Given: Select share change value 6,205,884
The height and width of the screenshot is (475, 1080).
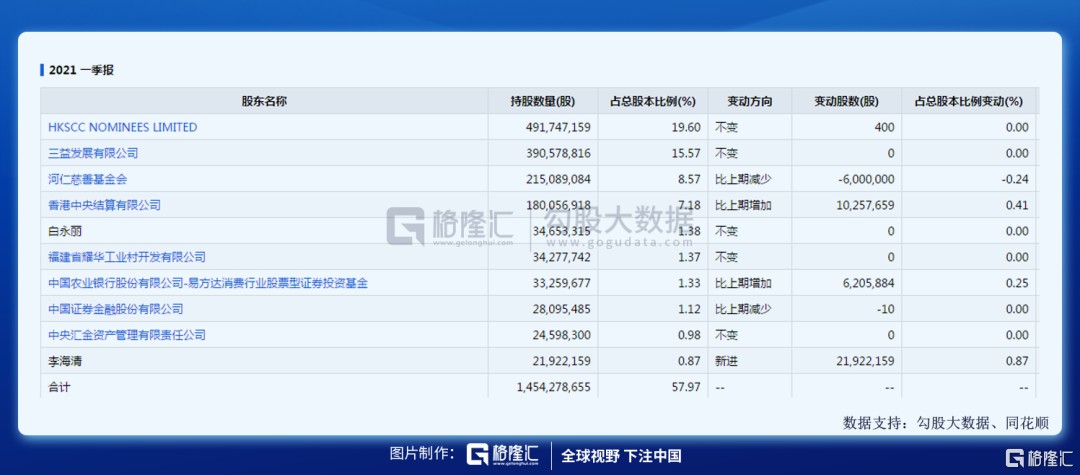Looking at the screenshot, I should 868,283.
